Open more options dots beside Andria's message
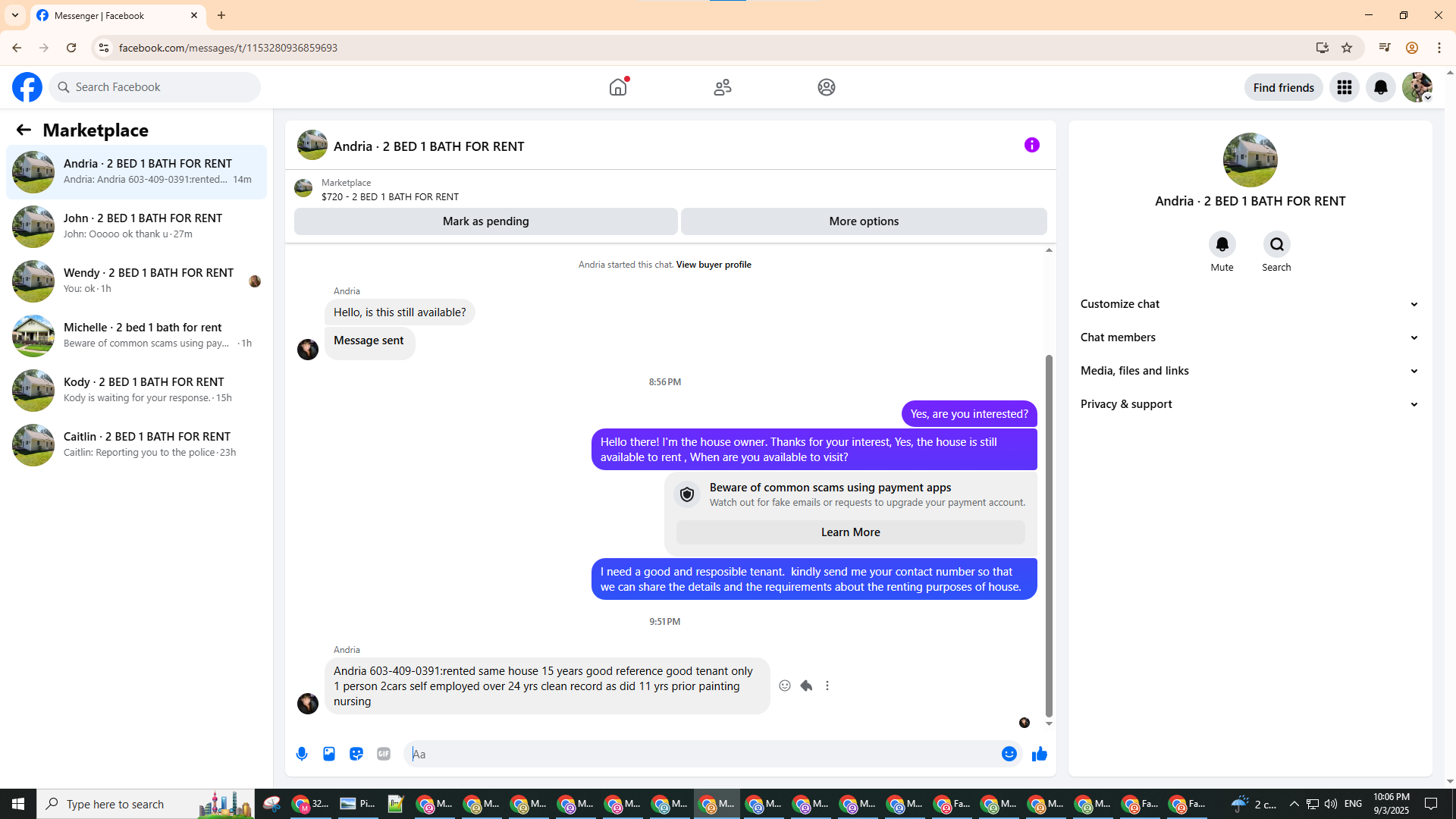The width and height of the screenshot is (1456, 819). 827,686
